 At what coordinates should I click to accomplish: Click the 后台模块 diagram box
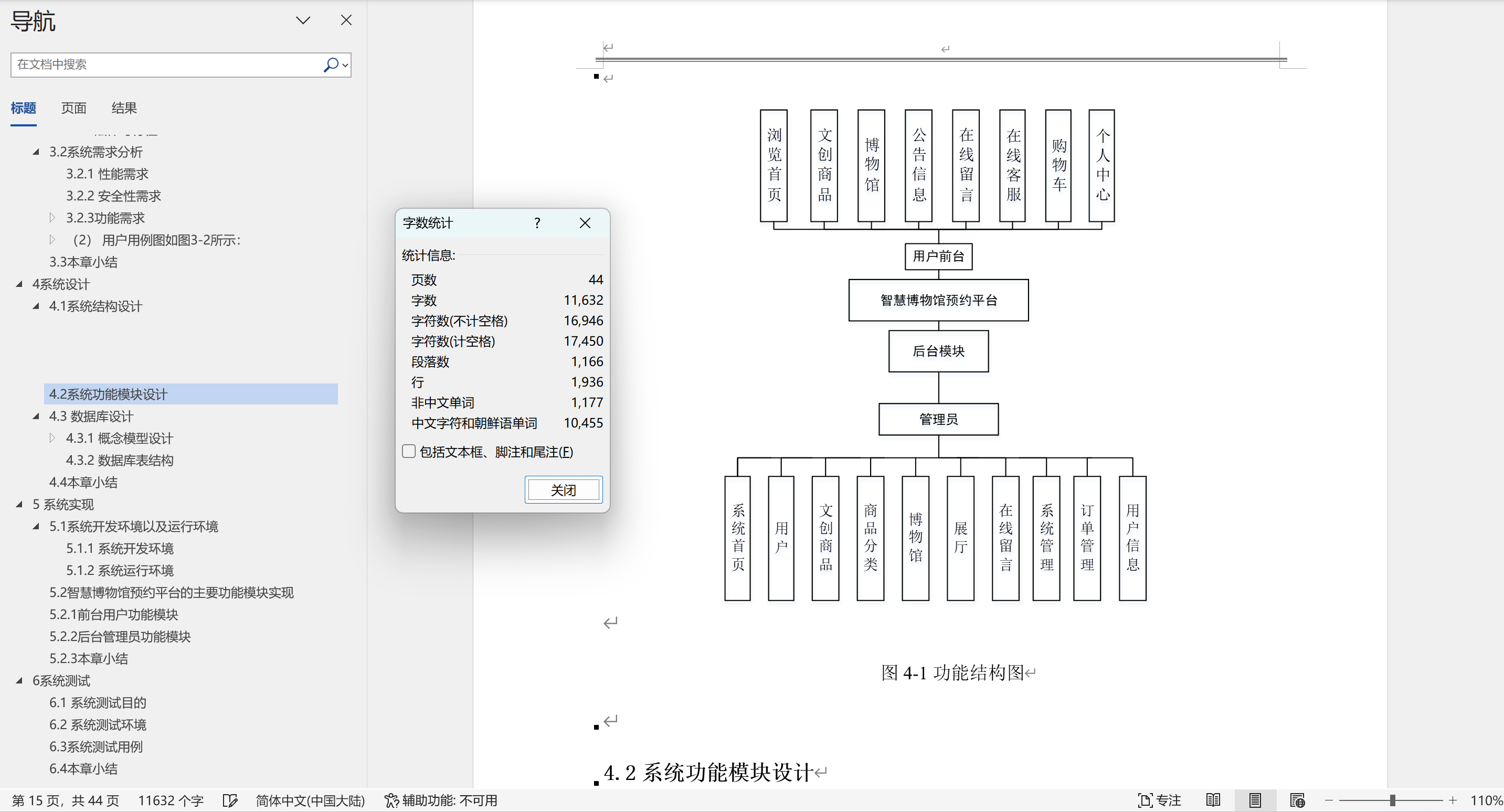938,351
